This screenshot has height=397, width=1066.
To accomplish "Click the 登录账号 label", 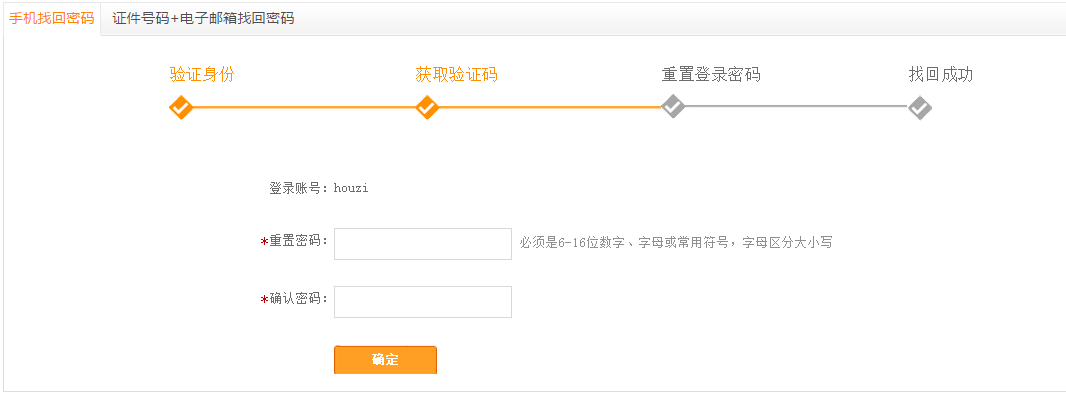I will click(295, 188).
